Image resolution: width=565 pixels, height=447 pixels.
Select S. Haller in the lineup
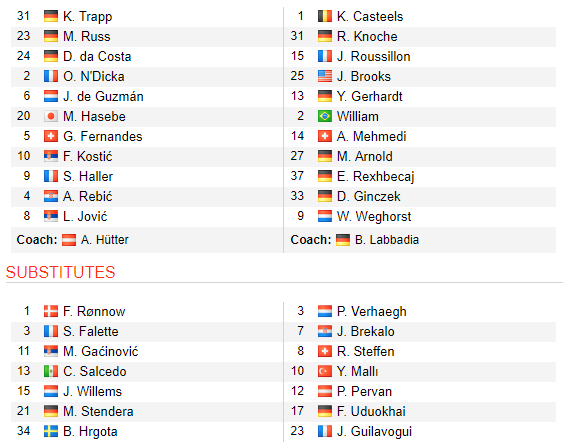88,176
